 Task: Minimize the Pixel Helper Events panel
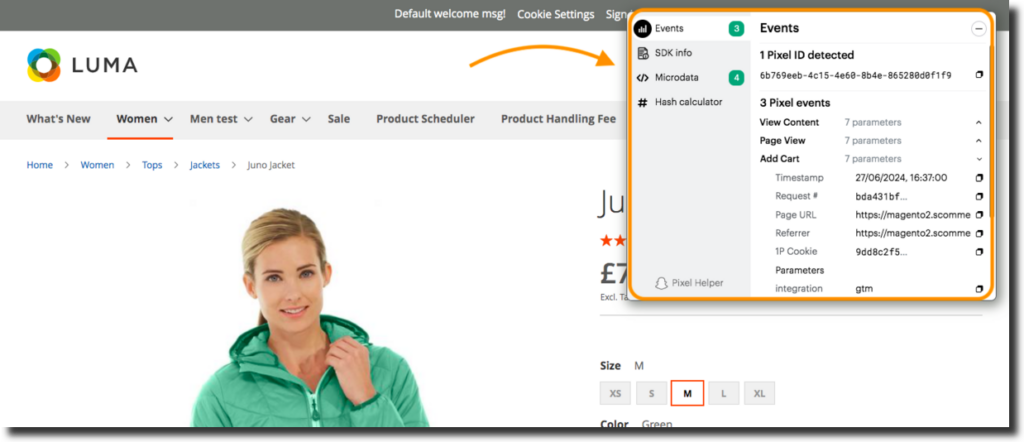point(978,29)
